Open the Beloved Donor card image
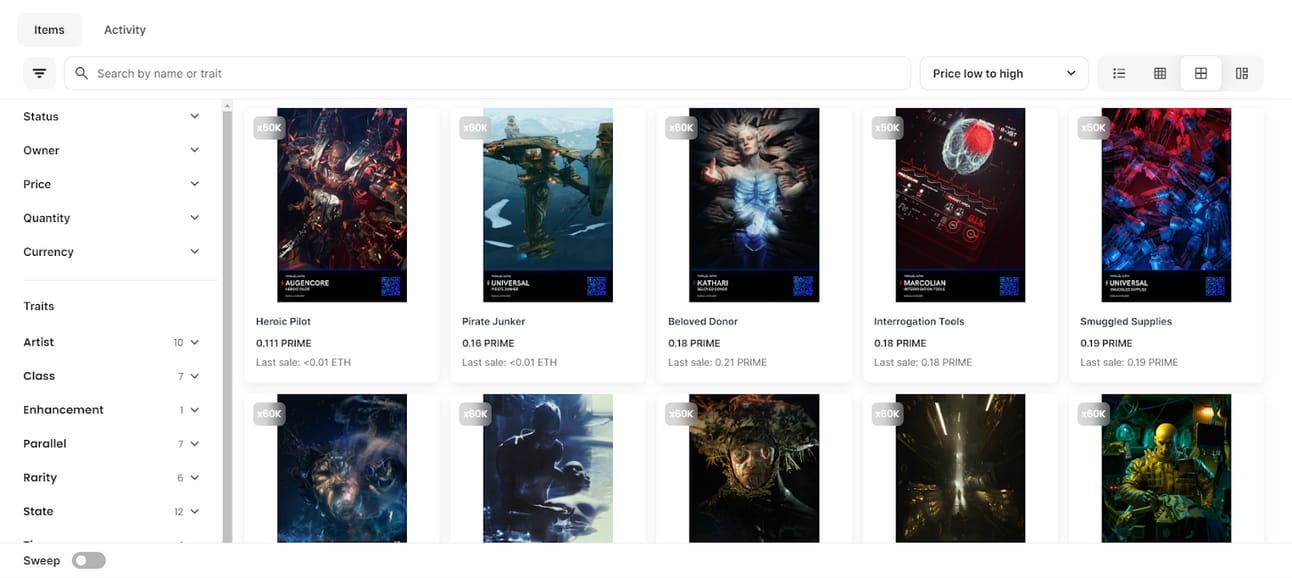The image size is (1292, 578). pos(754,205)
